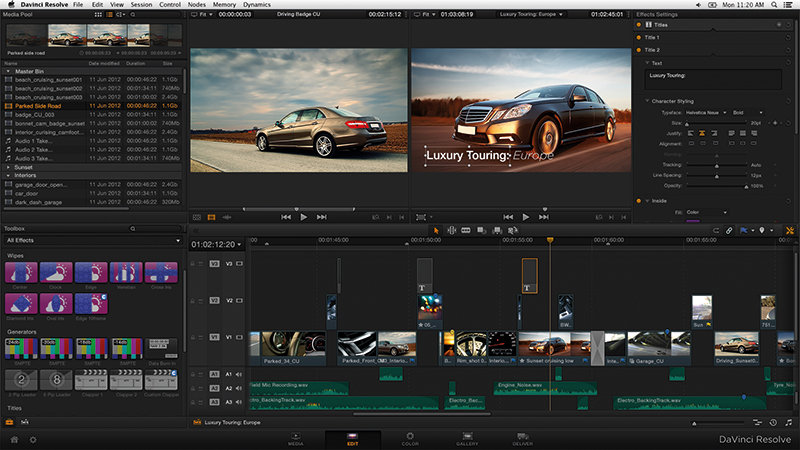Switch to the Deliver page
Screen dimensions: 800x450
(522, 439)
